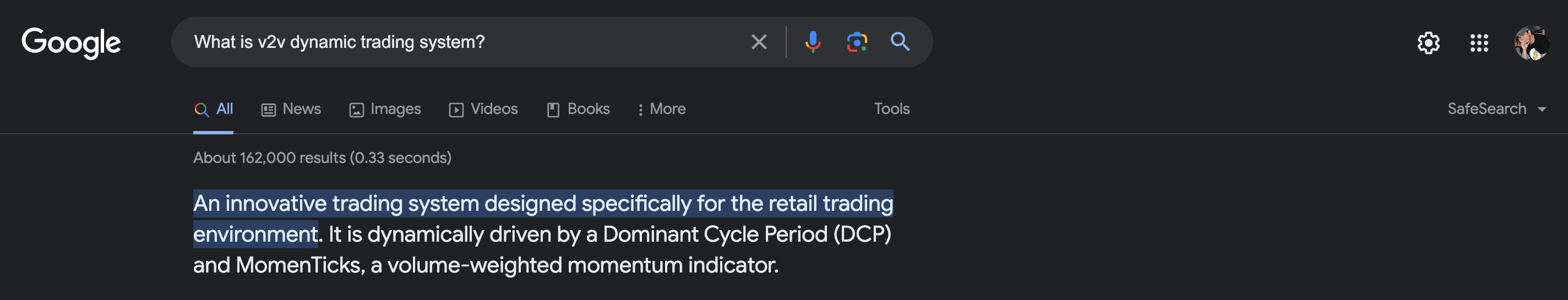This screenshot has height=300, width=1568.
Task: Open the Google apps grid
Action: (x=1478, y=42)
